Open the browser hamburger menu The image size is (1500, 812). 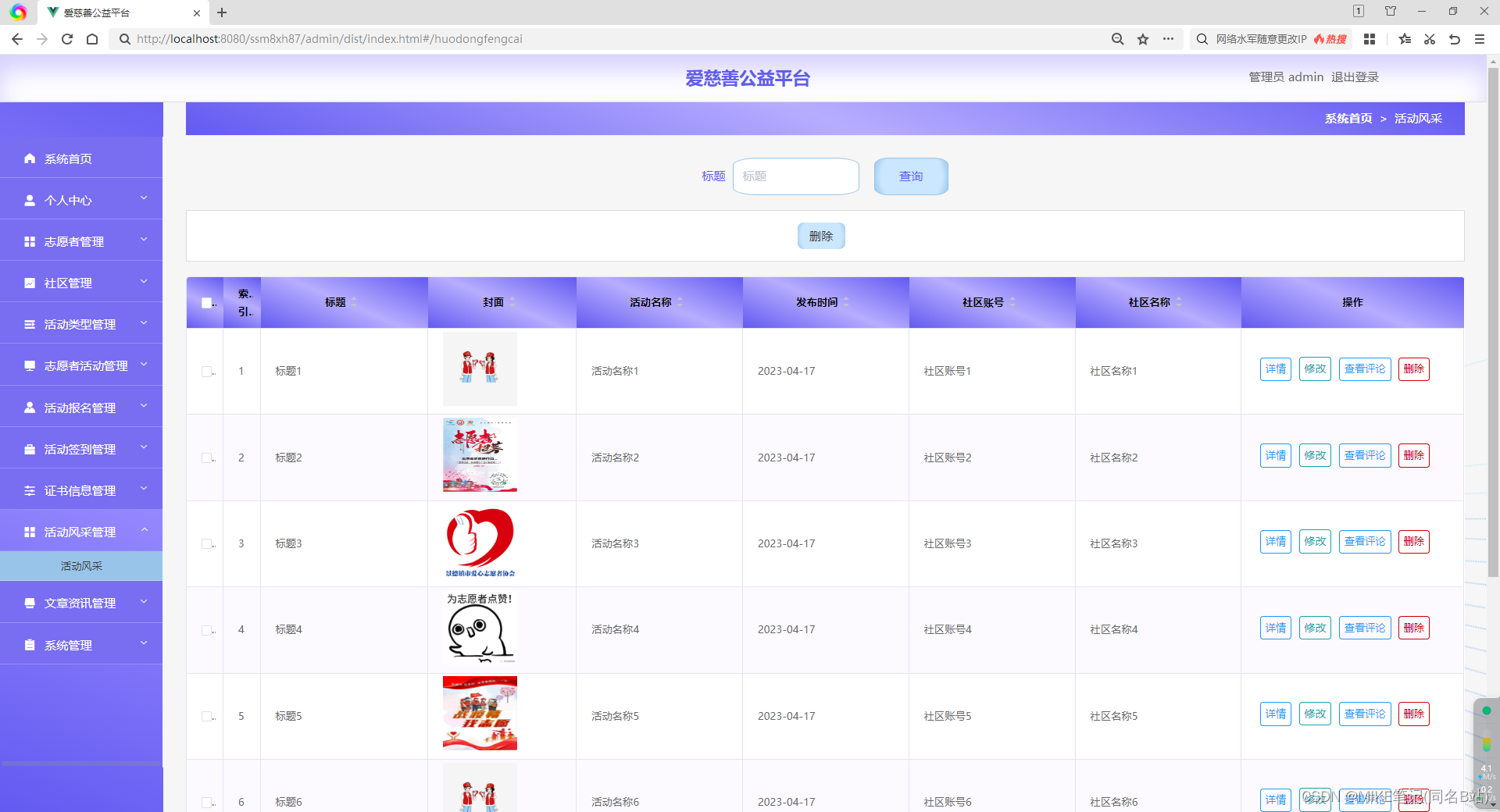click(x=1480, y=39)
